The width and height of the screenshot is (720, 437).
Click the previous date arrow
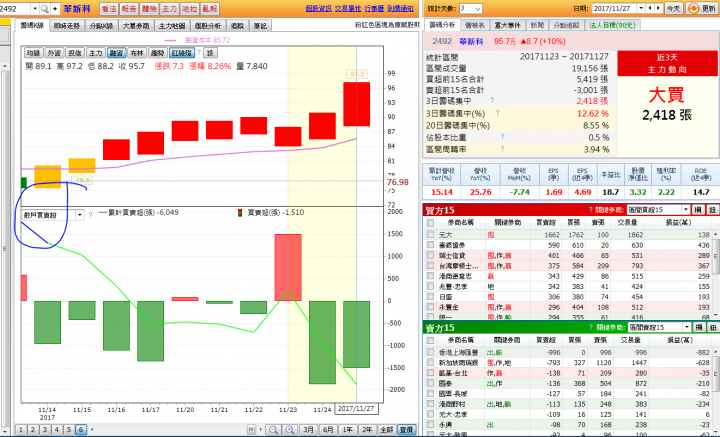tap(650, 8)
